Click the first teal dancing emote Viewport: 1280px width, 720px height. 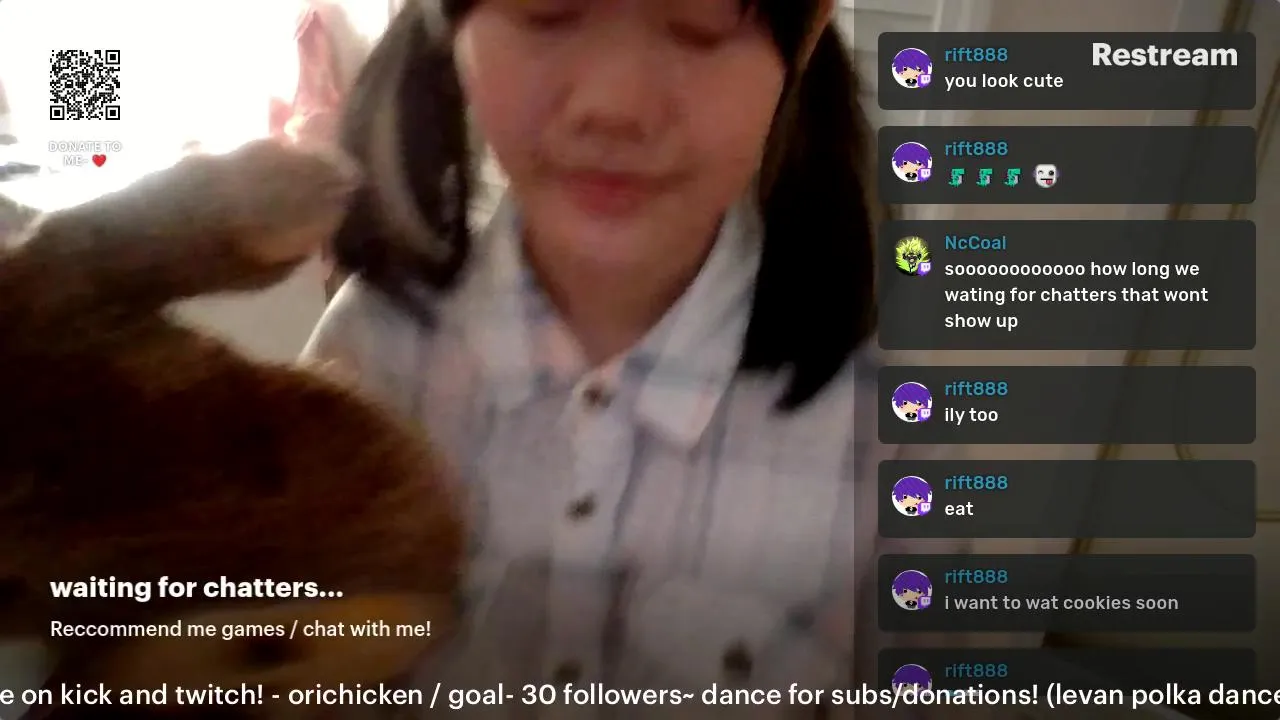(x=957, y=176)
